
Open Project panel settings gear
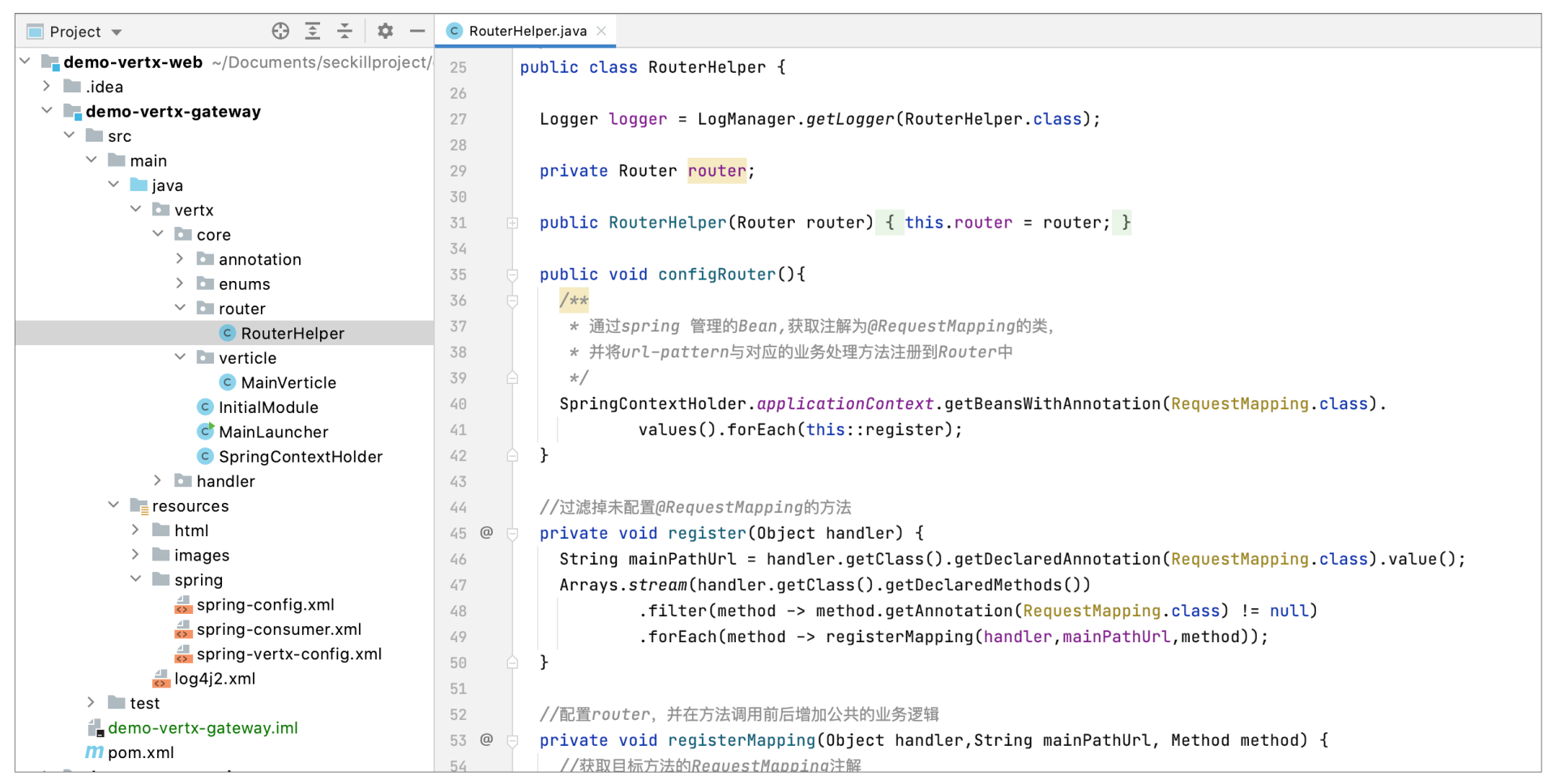pos(385,32)
